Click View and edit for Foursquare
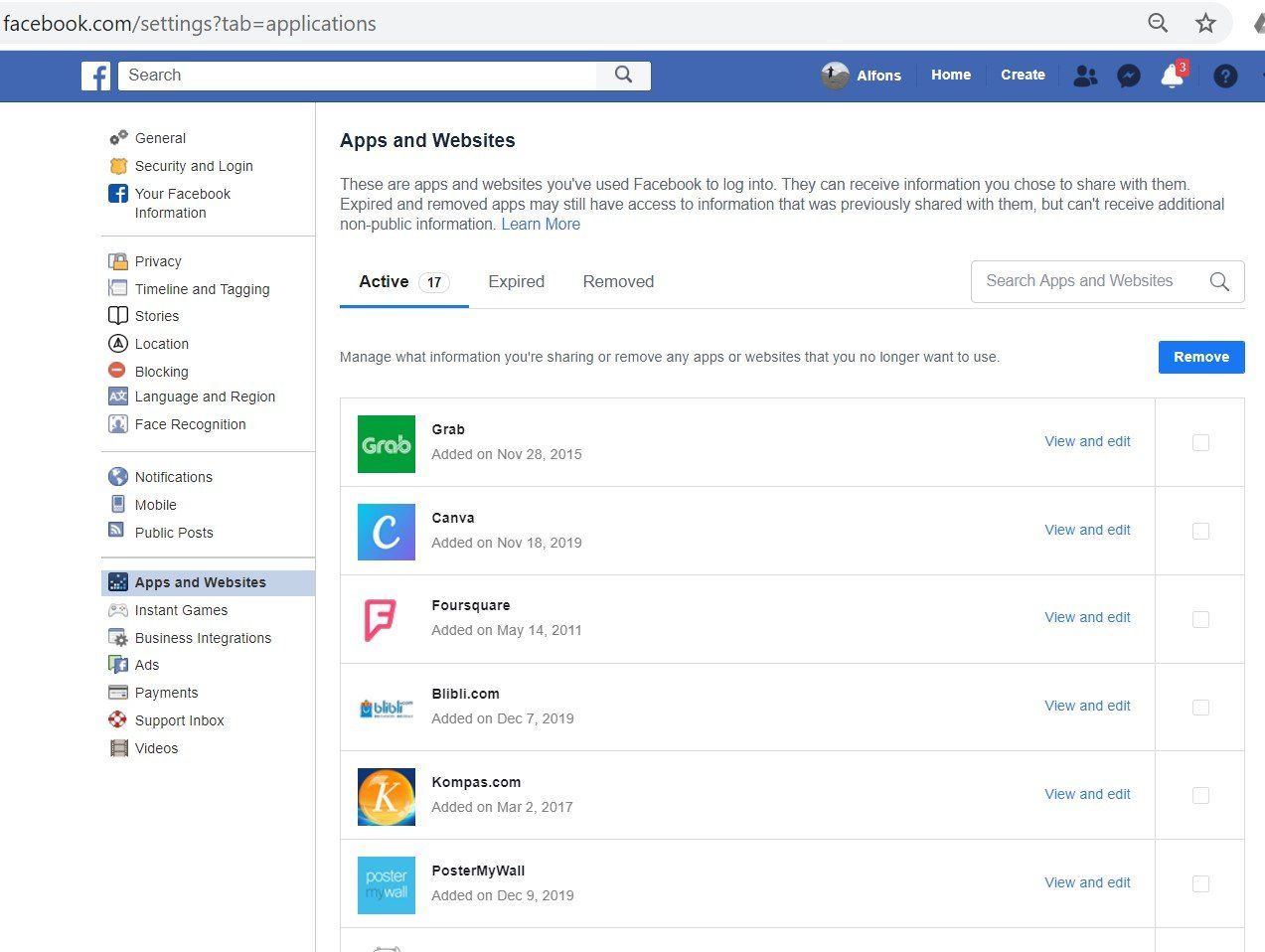Viewport: 1265px width, 952px height. [x=1087, y=617]
